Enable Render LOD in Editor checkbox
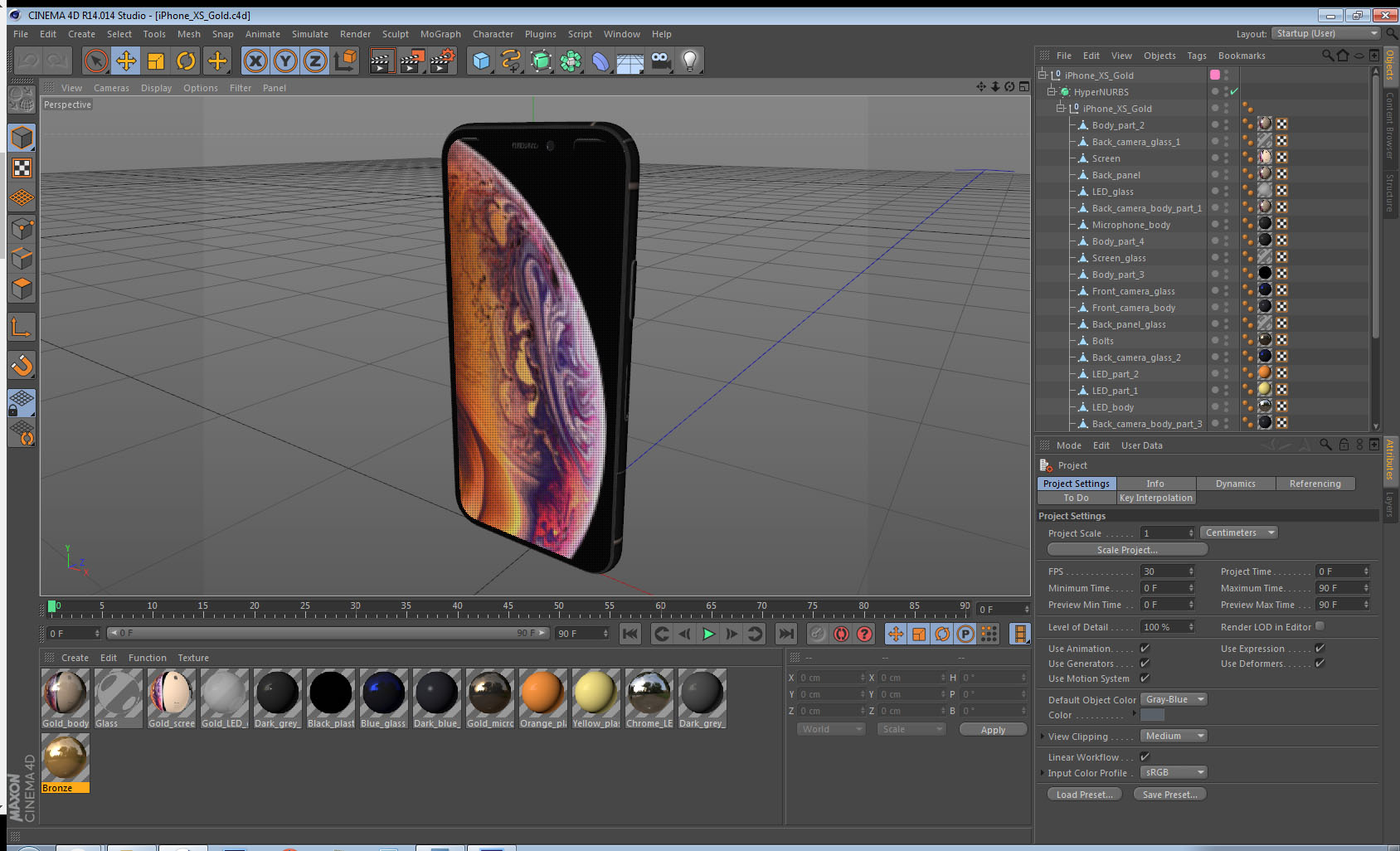The height and width of the screenshot is (851, 1400). point(1320,626)
